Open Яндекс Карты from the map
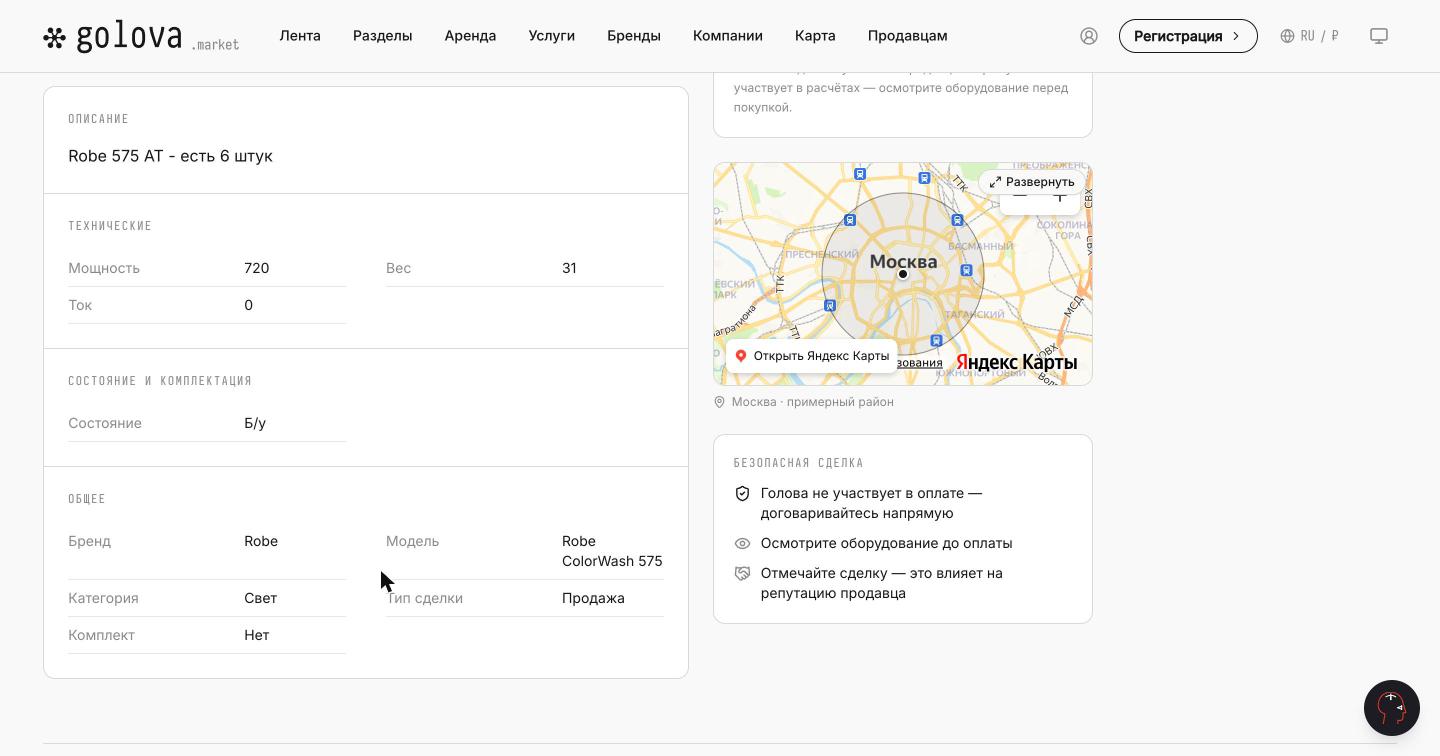Image resolution: width=1440 pixels, height=756 pixels. [811, 356]
